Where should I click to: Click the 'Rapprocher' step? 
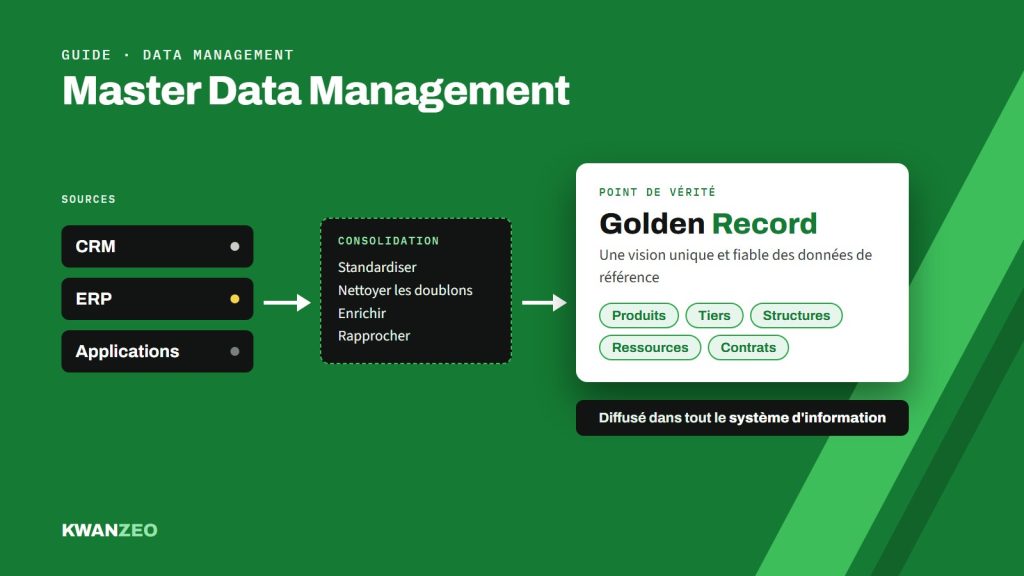[374, 336]
